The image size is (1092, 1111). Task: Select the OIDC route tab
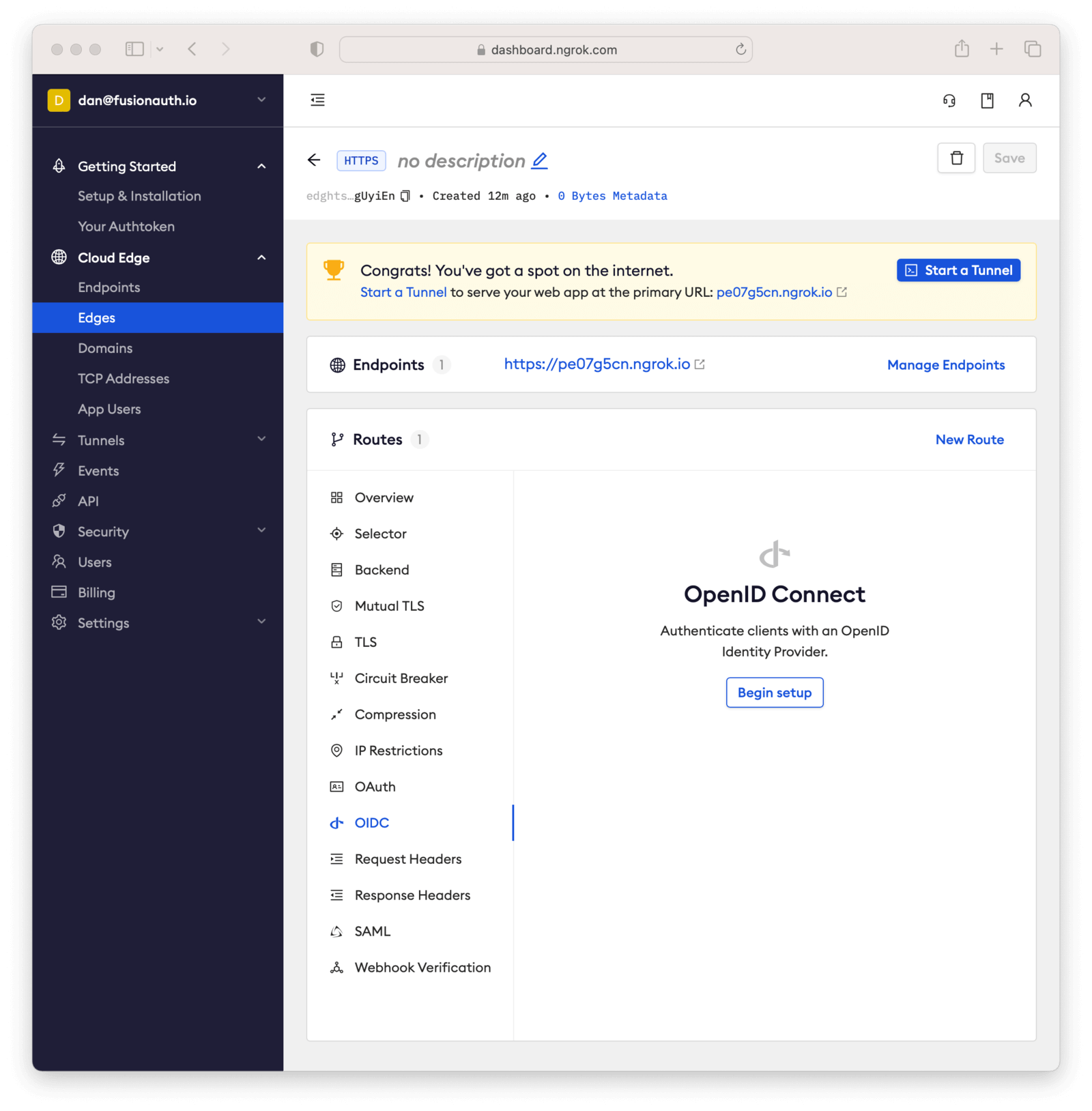click(x=410, y=823)
